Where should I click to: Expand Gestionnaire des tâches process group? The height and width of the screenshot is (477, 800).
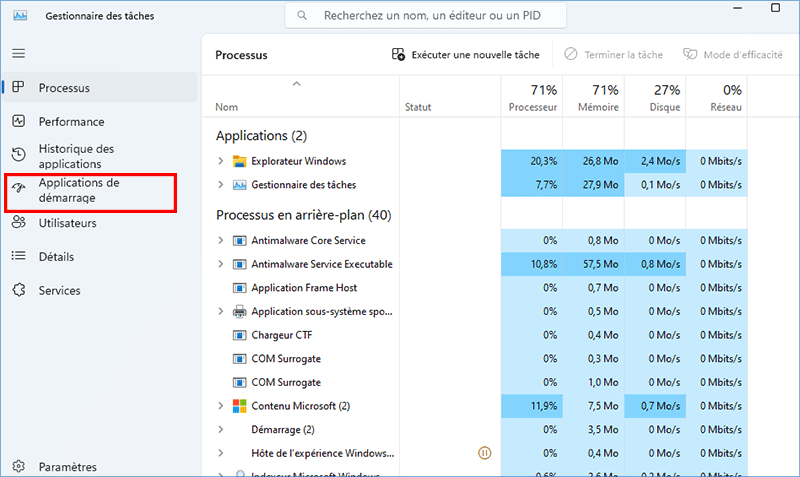click(x=221, y=185)
